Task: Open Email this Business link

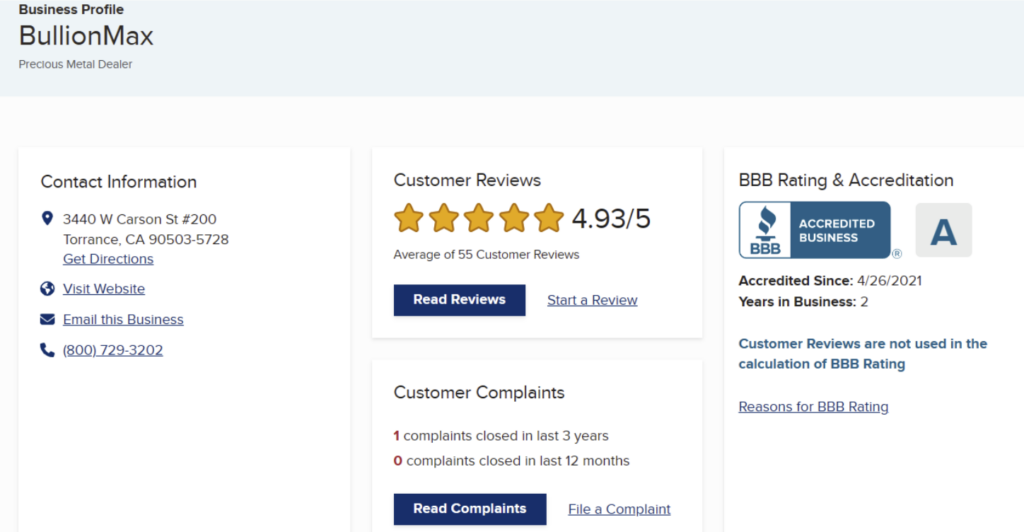Action: [x=123, y=319]
